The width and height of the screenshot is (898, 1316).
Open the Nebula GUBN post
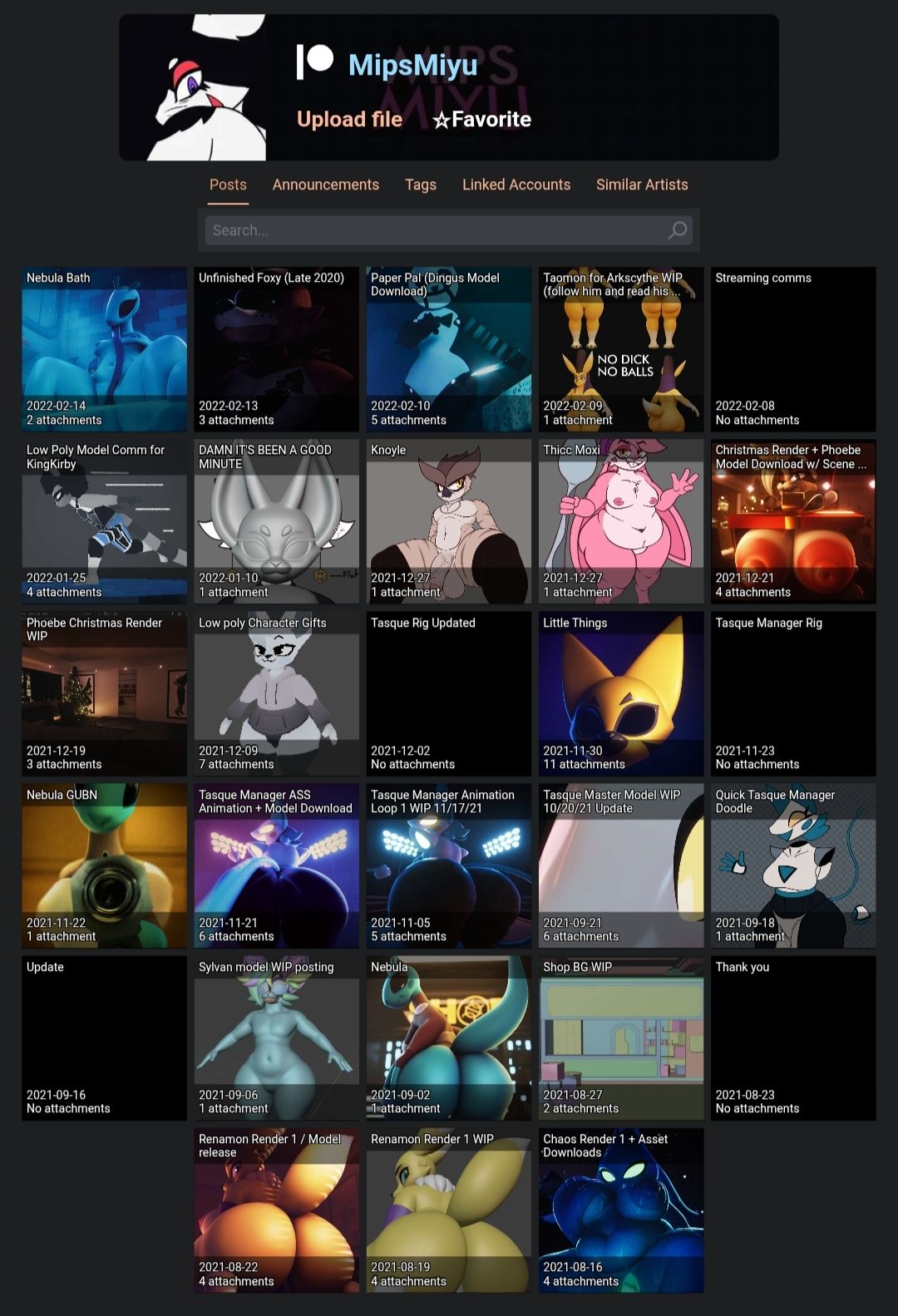click(x=104, y=865)
